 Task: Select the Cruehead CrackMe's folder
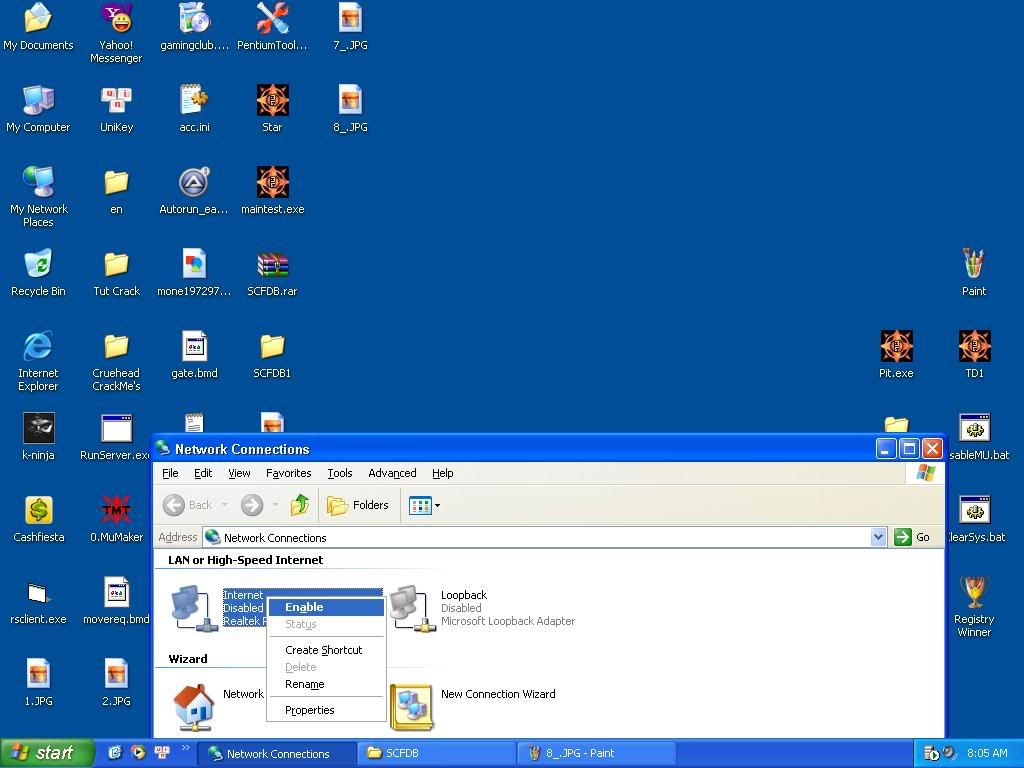[x=116, y=361]
